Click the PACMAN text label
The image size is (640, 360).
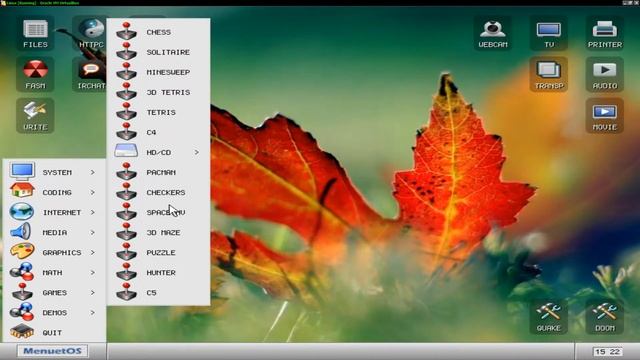[x=161, y=172]
